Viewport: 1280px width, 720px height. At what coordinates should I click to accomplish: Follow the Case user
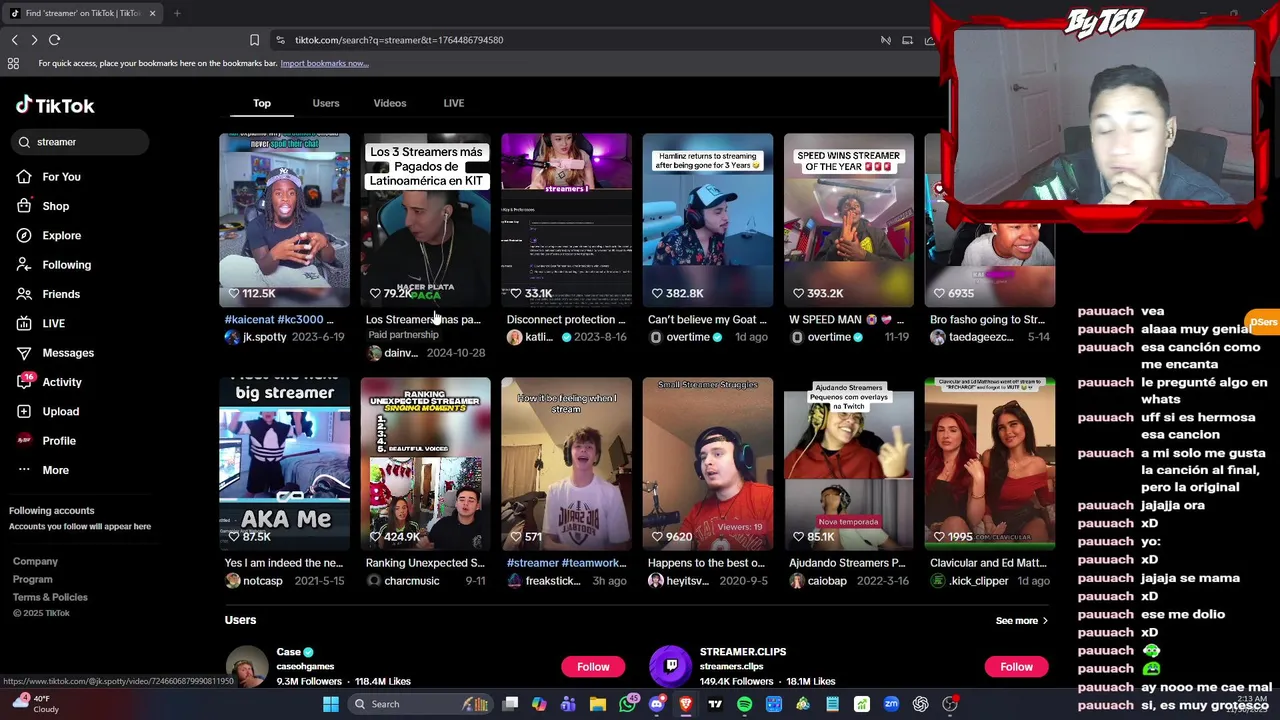pos(593,667)
